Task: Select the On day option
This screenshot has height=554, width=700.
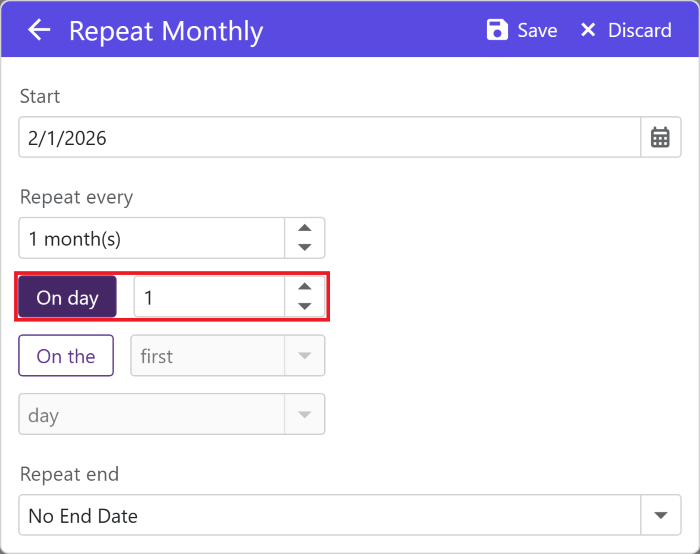Action: [x=67, y=297]
